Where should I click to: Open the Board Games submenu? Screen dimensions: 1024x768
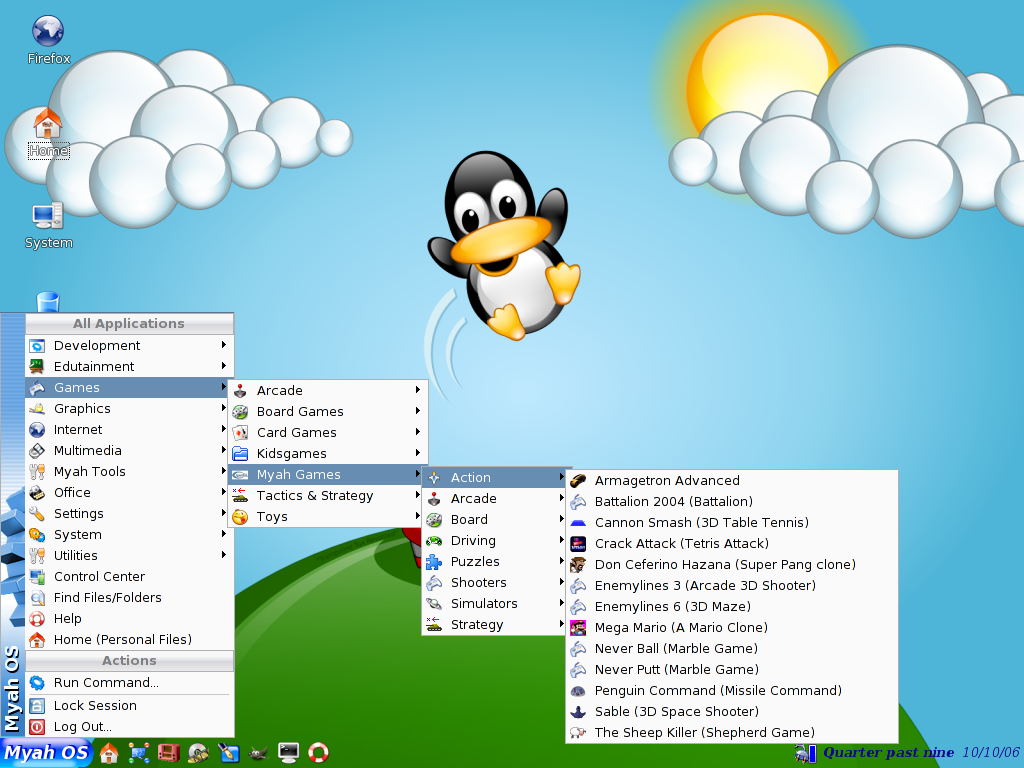tap(327, 411)
